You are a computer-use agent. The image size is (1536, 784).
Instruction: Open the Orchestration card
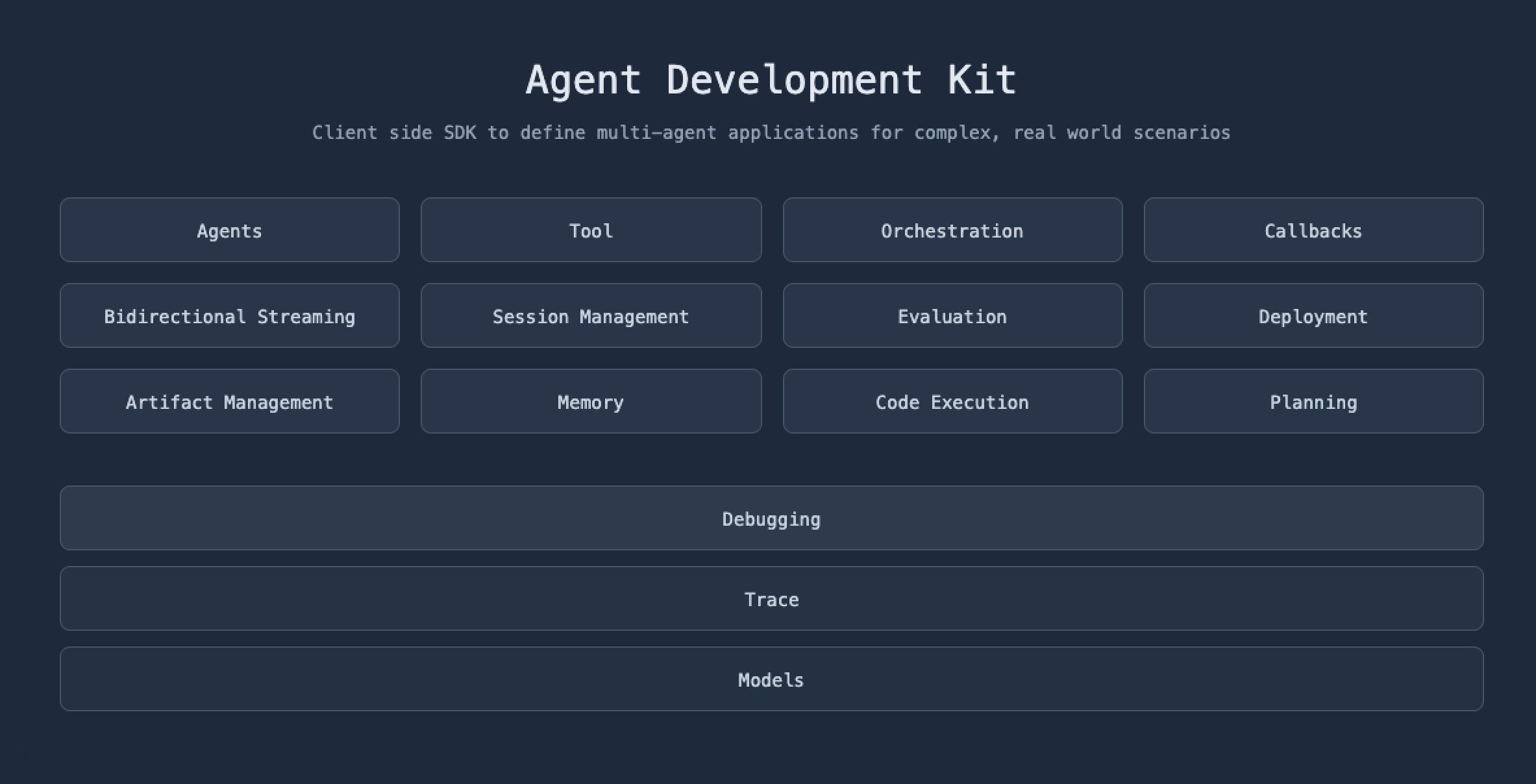coord(952,230)
